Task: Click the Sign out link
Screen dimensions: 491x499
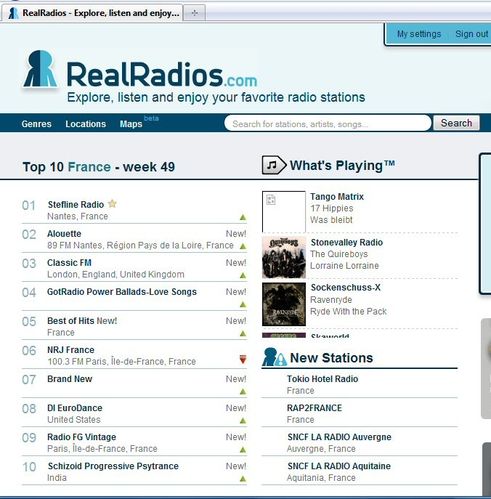Action: coord(472,34)
